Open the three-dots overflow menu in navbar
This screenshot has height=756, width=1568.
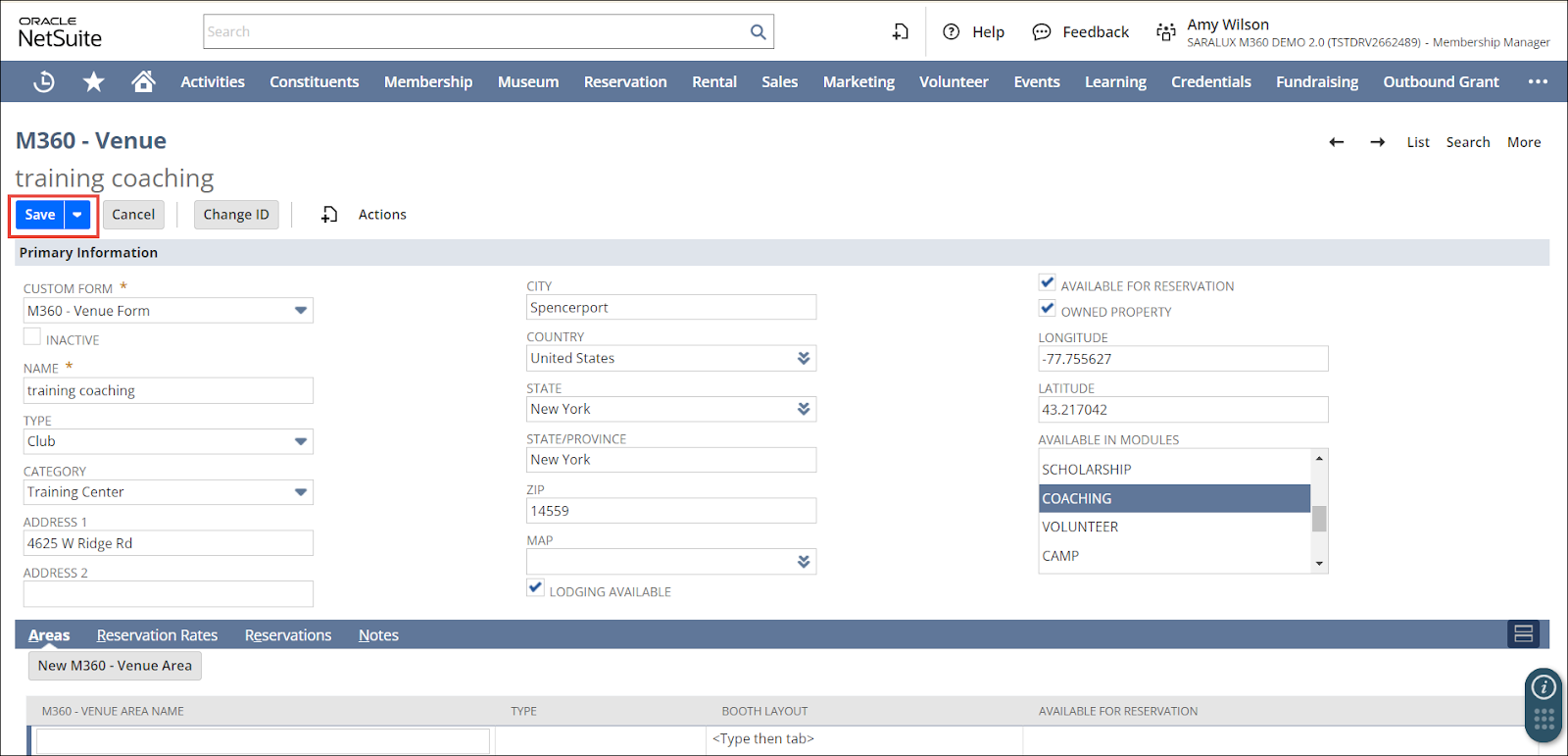(x=1538, y=82)
